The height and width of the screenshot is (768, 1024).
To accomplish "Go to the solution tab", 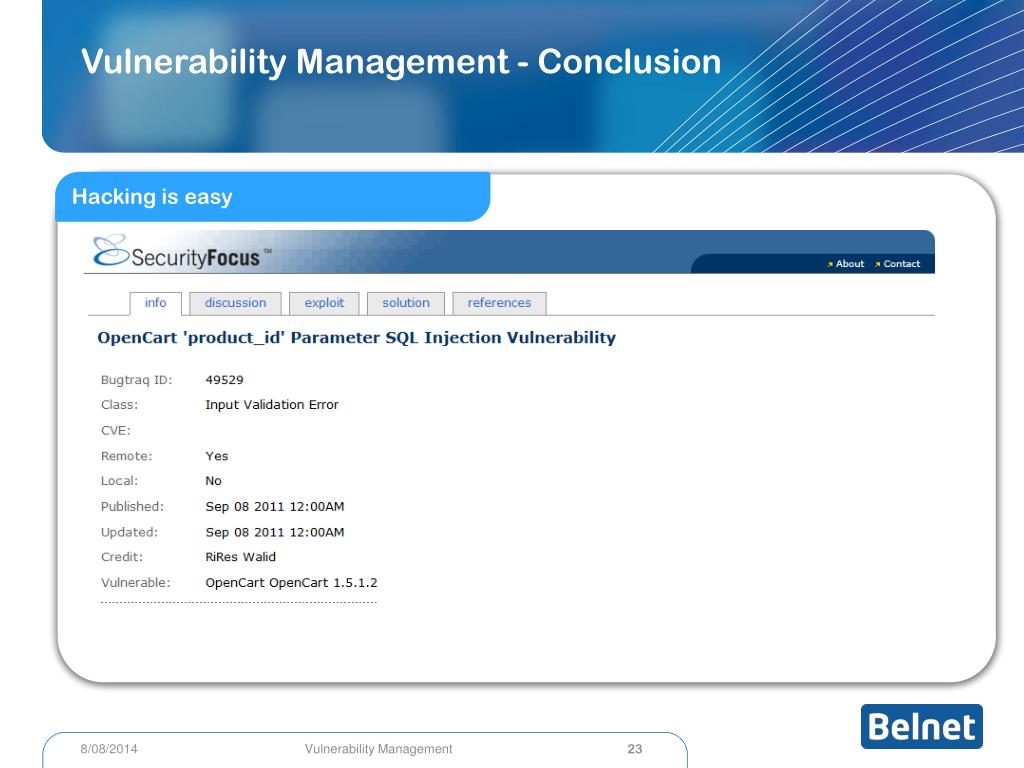I will 406,303.
